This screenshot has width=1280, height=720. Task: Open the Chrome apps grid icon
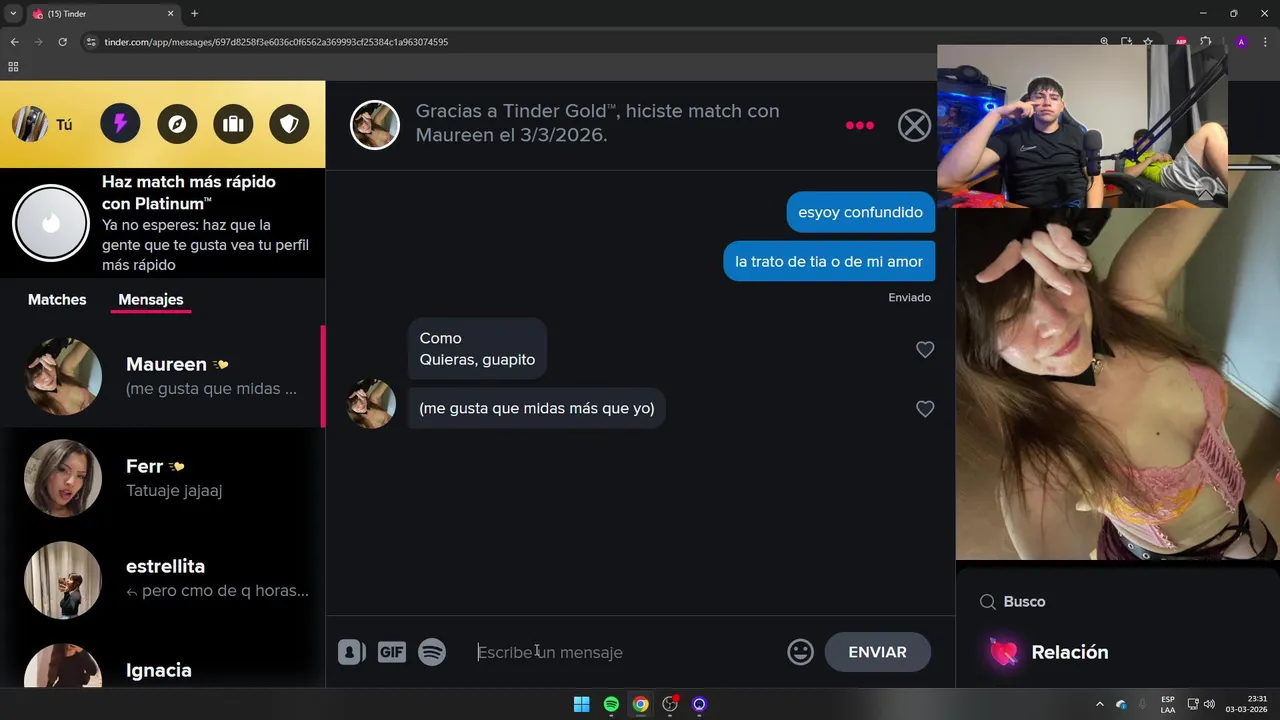pyautogui.click(x=13, y=67)
